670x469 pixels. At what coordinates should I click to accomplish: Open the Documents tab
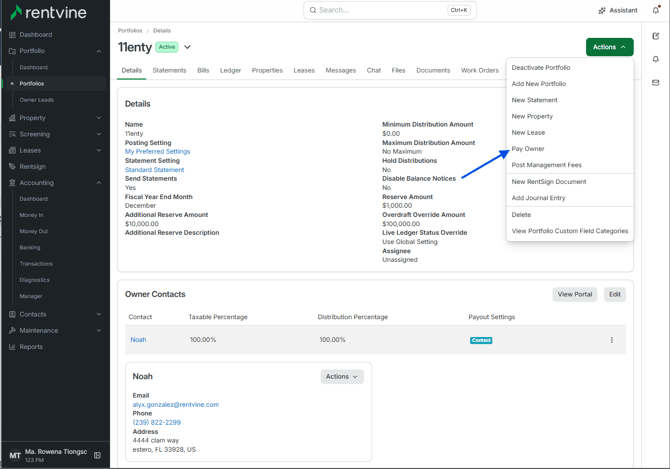coord(433,70)
